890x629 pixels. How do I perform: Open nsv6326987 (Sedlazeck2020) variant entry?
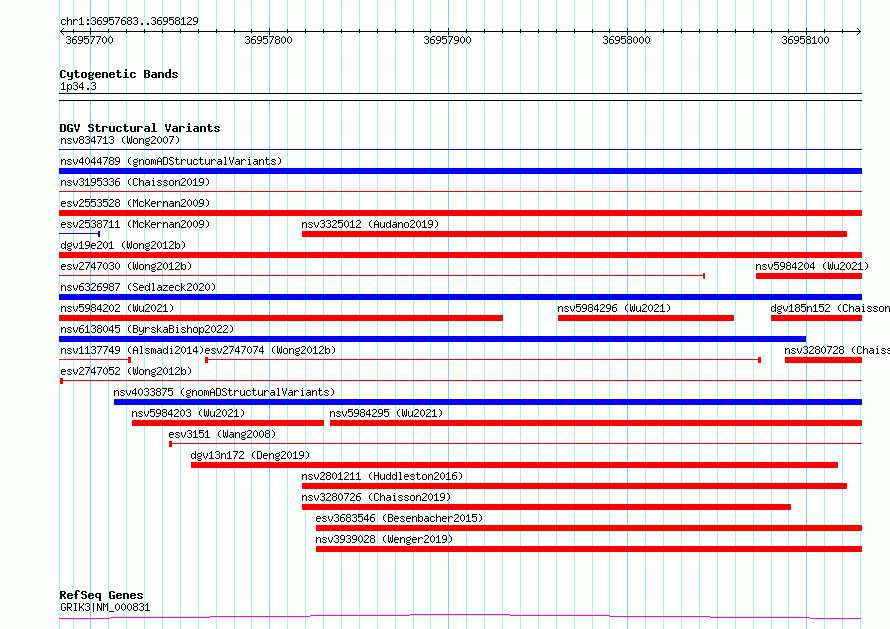[138, 287]
